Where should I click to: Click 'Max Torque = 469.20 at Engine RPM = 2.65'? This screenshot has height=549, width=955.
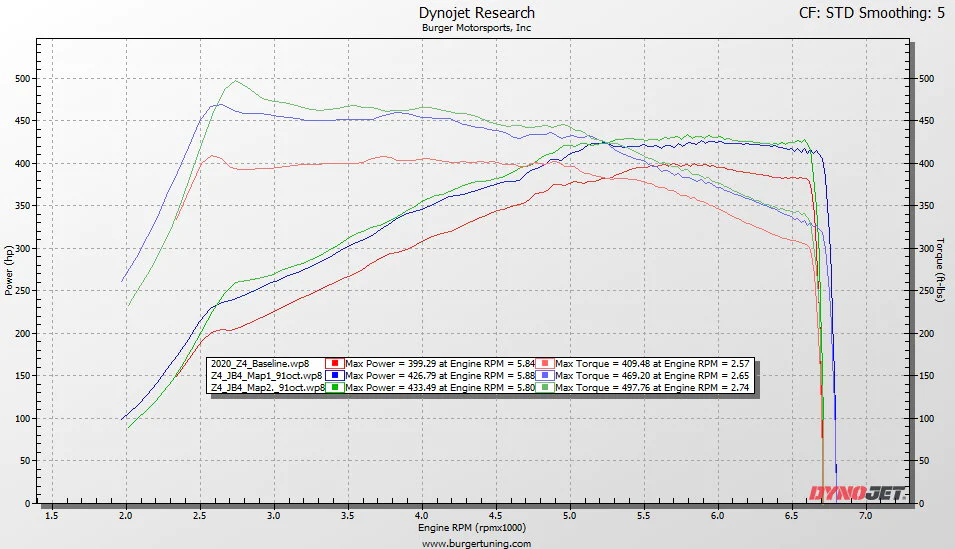652,375
